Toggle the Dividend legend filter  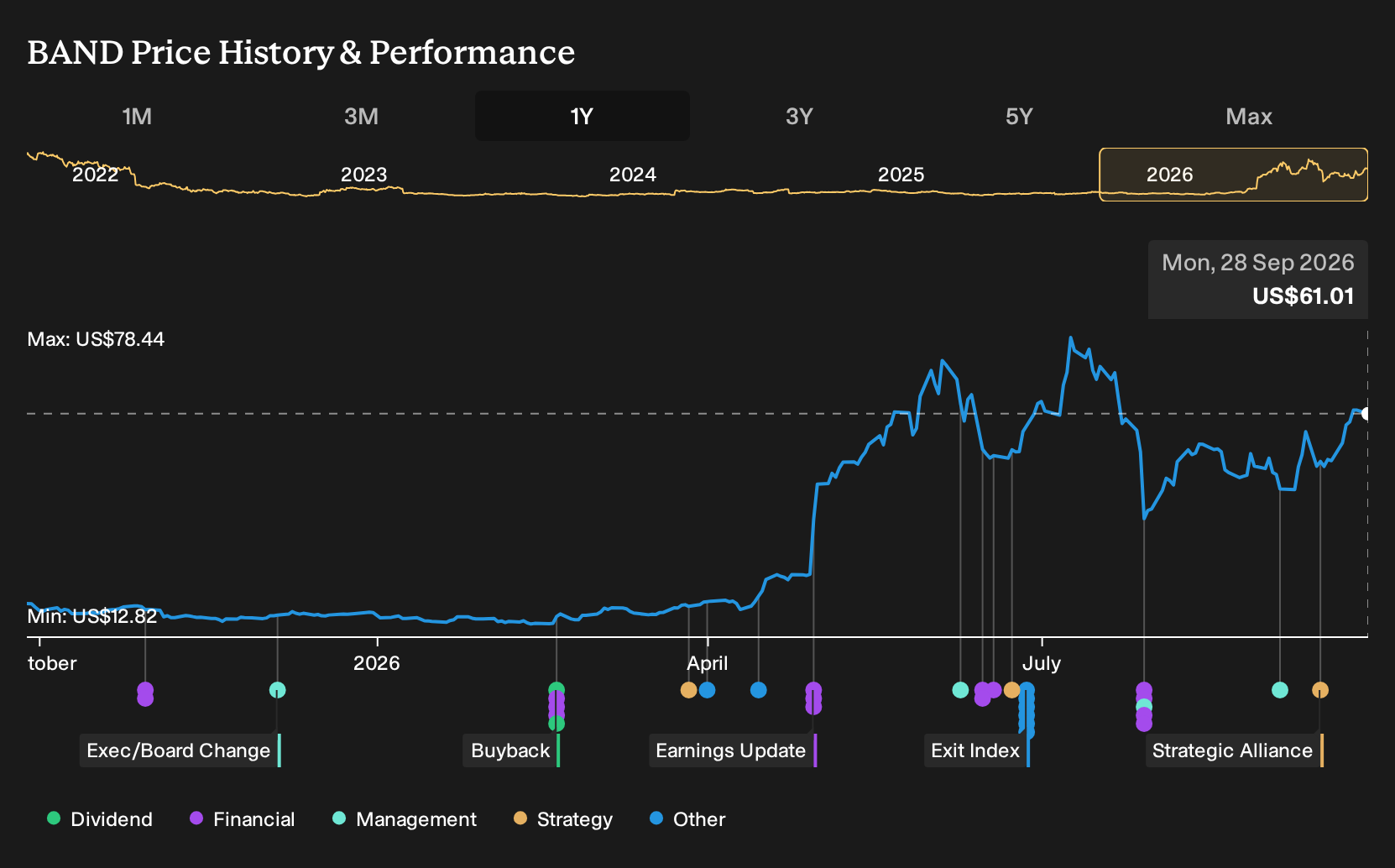[x=100, y=818]
